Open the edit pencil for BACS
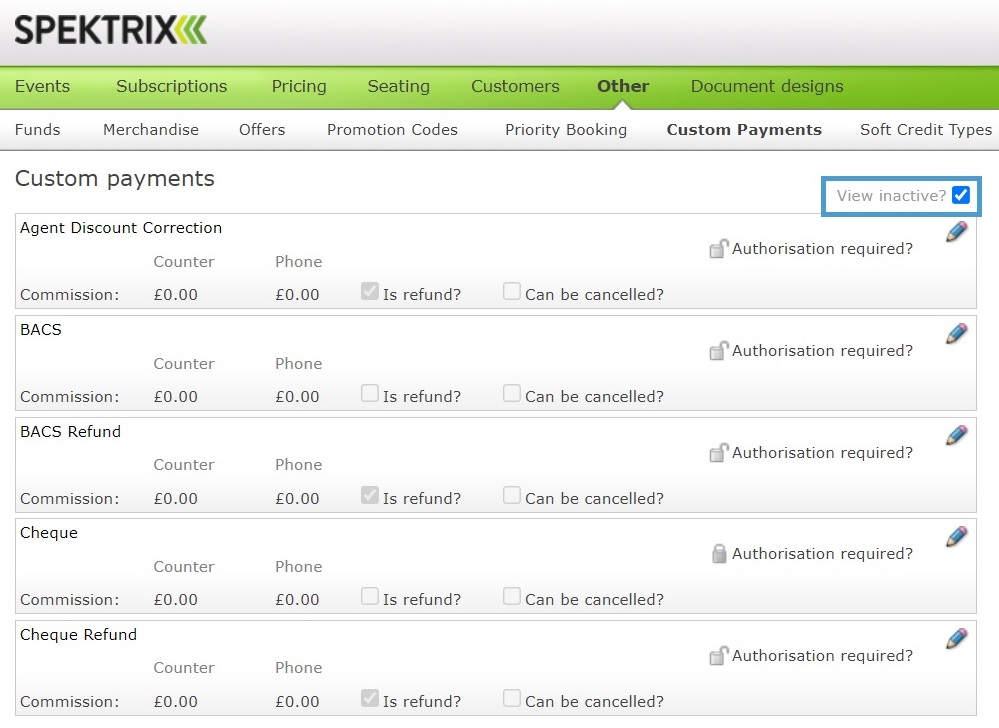This screenshot has height=728, width=999. (956, 333)
